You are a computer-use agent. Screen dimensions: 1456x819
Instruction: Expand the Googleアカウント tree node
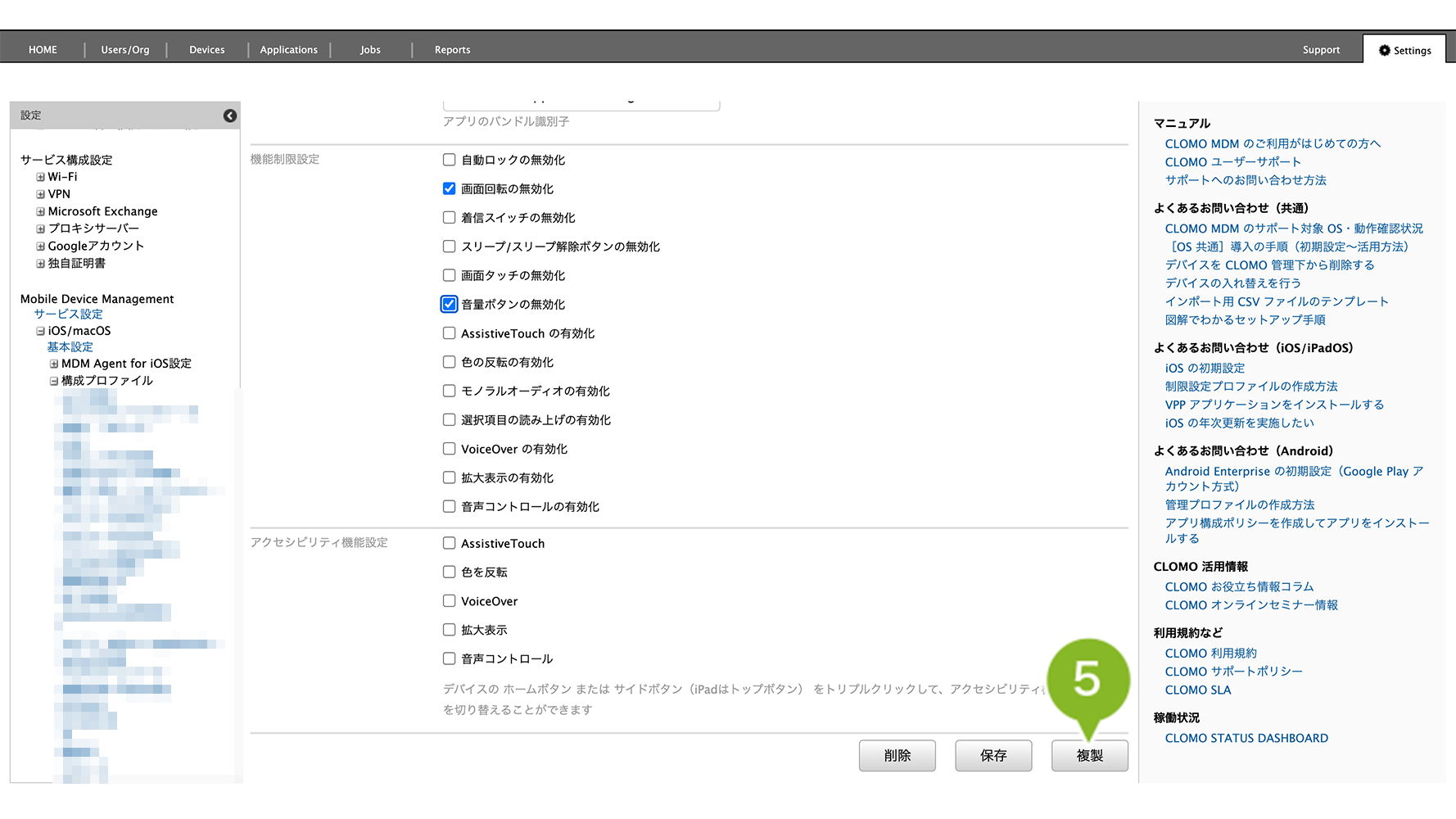40,246
